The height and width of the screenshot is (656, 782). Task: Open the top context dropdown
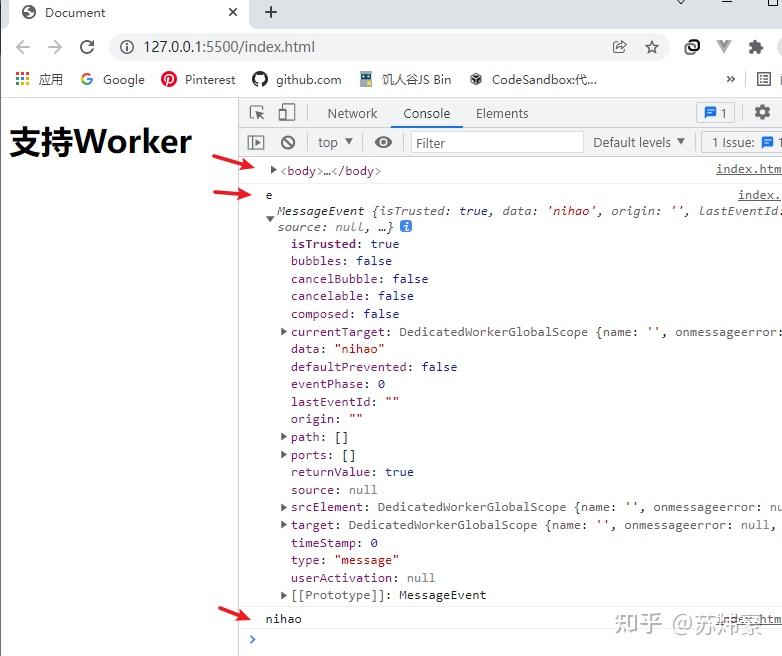point(335,143)
